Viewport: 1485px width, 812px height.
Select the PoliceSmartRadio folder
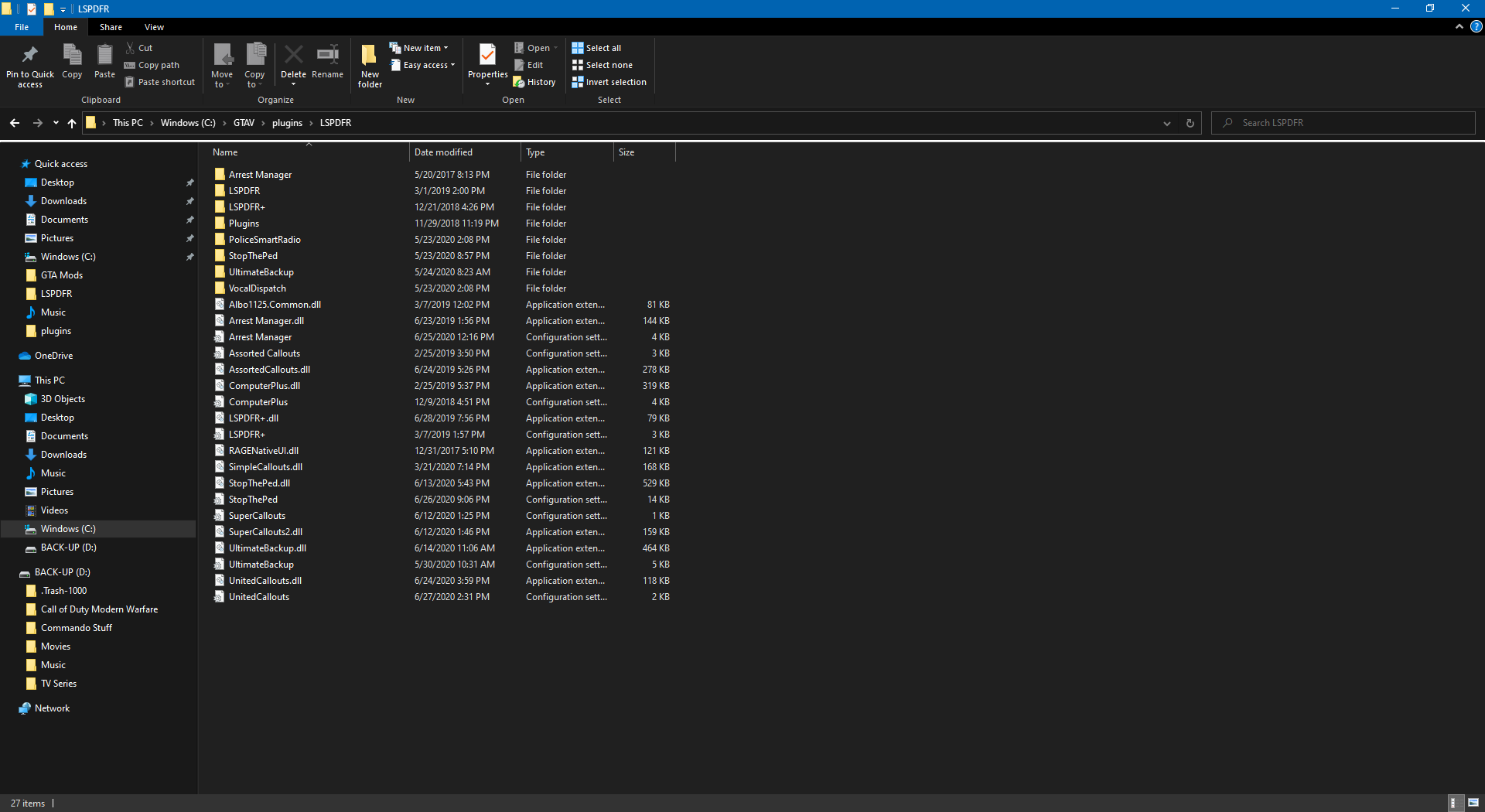click(x=265, y=240)
